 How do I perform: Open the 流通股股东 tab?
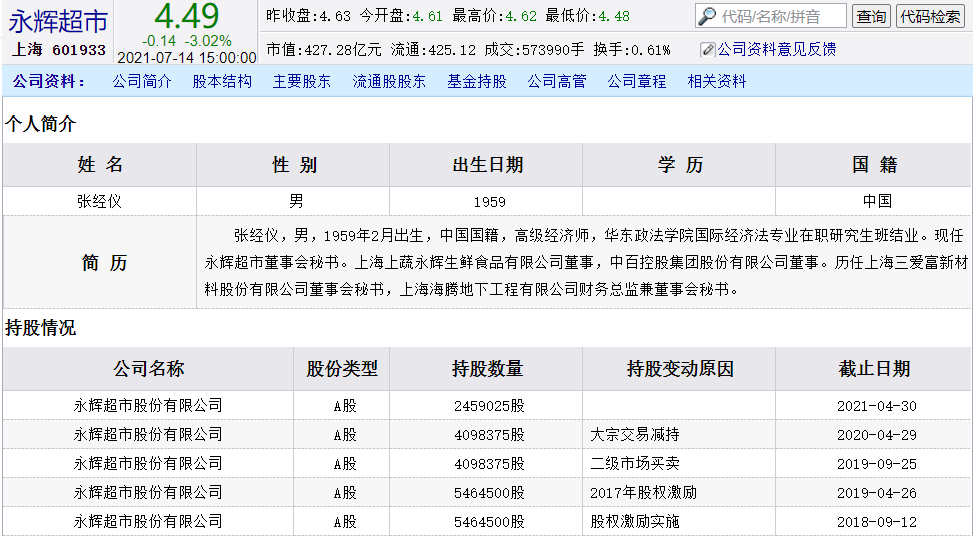click(390, 82)
